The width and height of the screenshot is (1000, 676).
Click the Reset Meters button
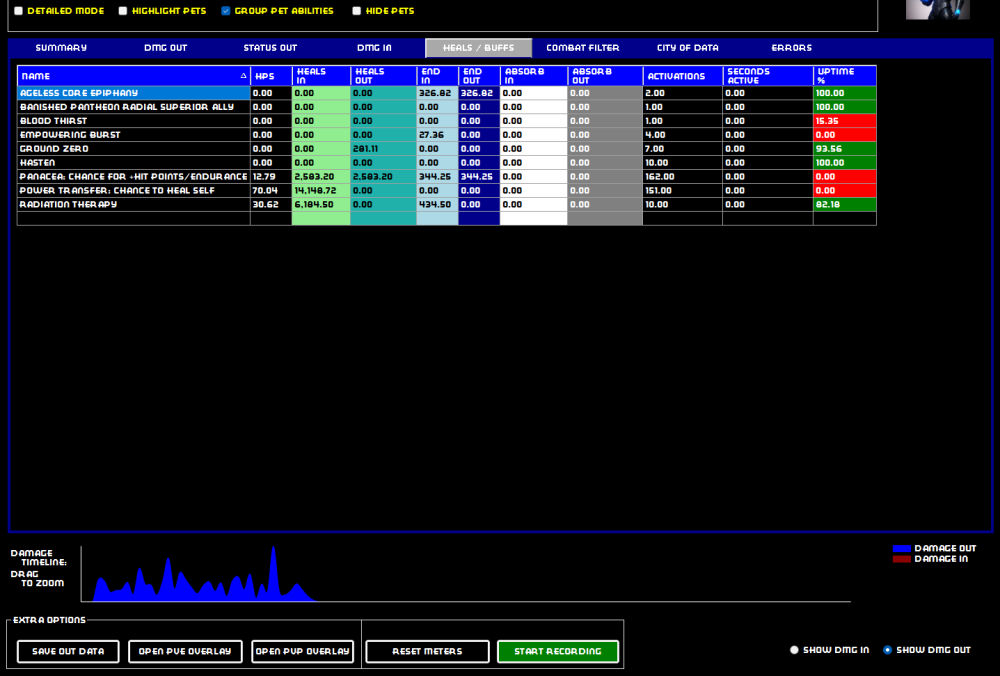click(427, 652)
